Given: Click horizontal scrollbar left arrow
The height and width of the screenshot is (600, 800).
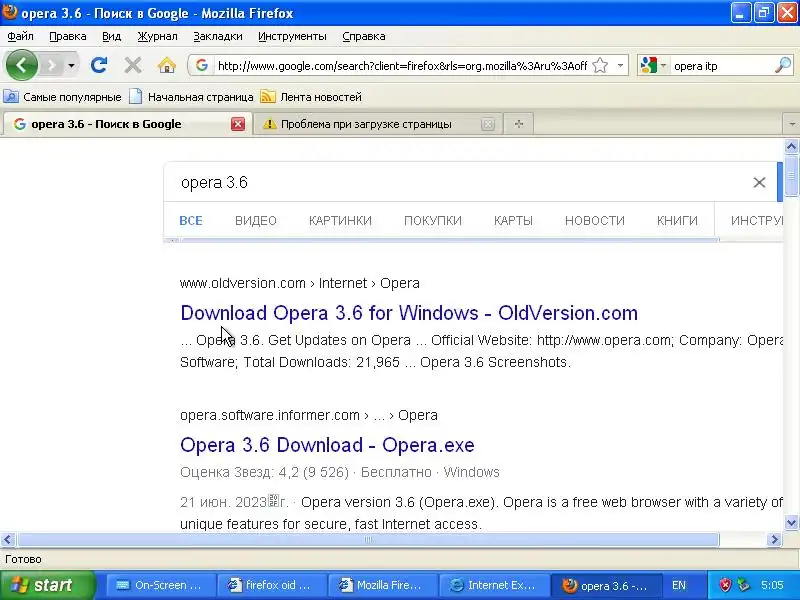Looking at the screenshot, I should coord(8,539).
